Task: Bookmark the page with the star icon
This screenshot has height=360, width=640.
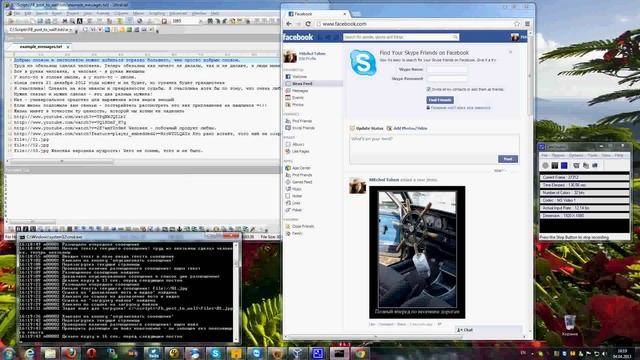Action: point(517,24)
